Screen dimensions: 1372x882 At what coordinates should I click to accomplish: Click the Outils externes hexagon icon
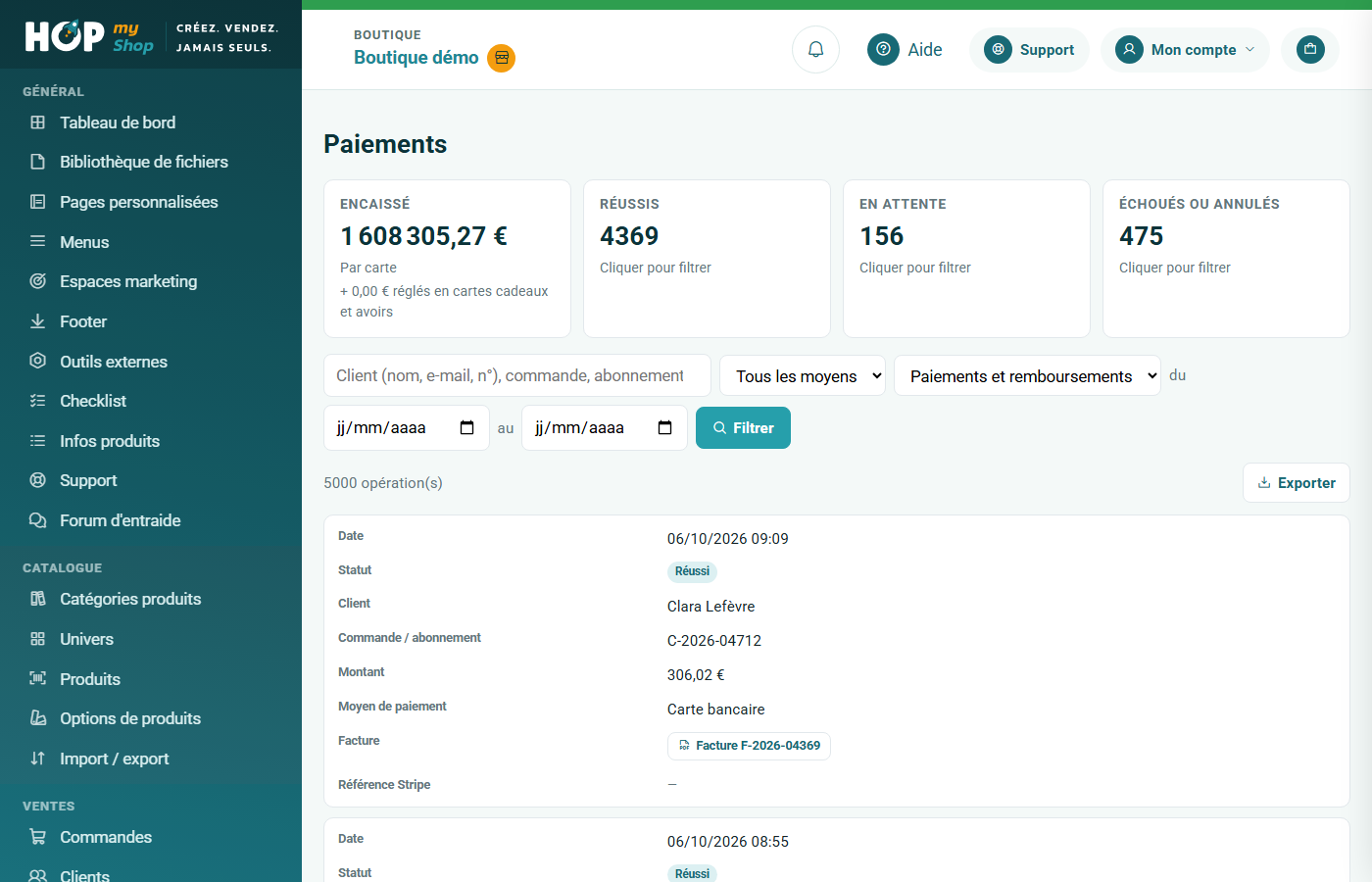[x=38, y=361]
